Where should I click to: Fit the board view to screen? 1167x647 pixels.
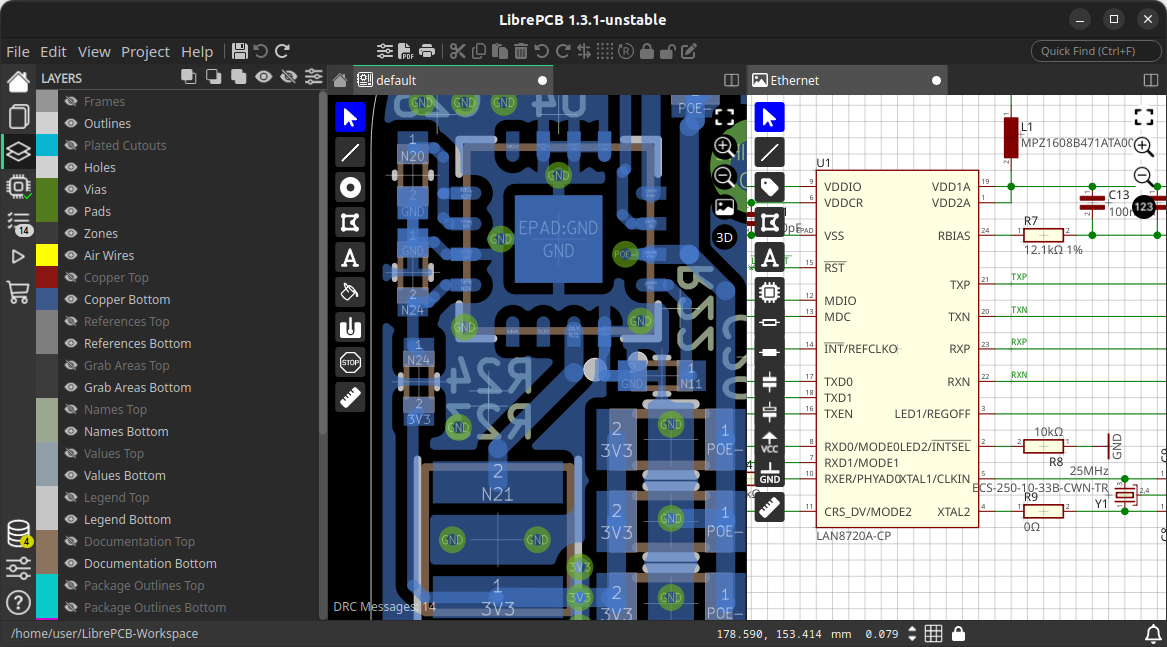click(724, 117)
